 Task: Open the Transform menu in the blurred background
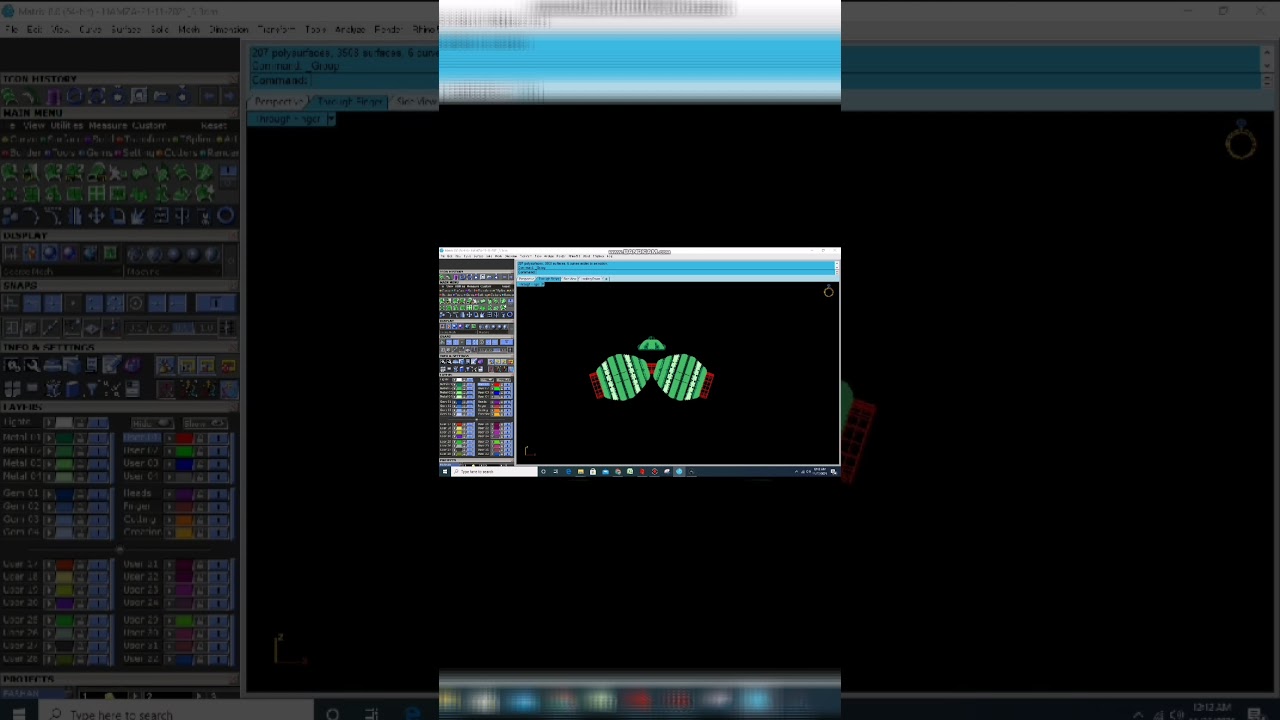tap(277, 30)
